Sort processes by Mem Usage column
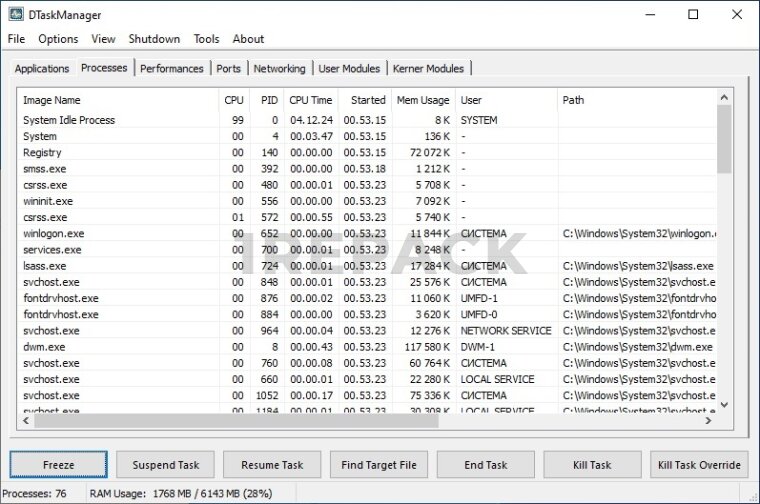Viewport: 760px width, 504px height. pos(422,100)
